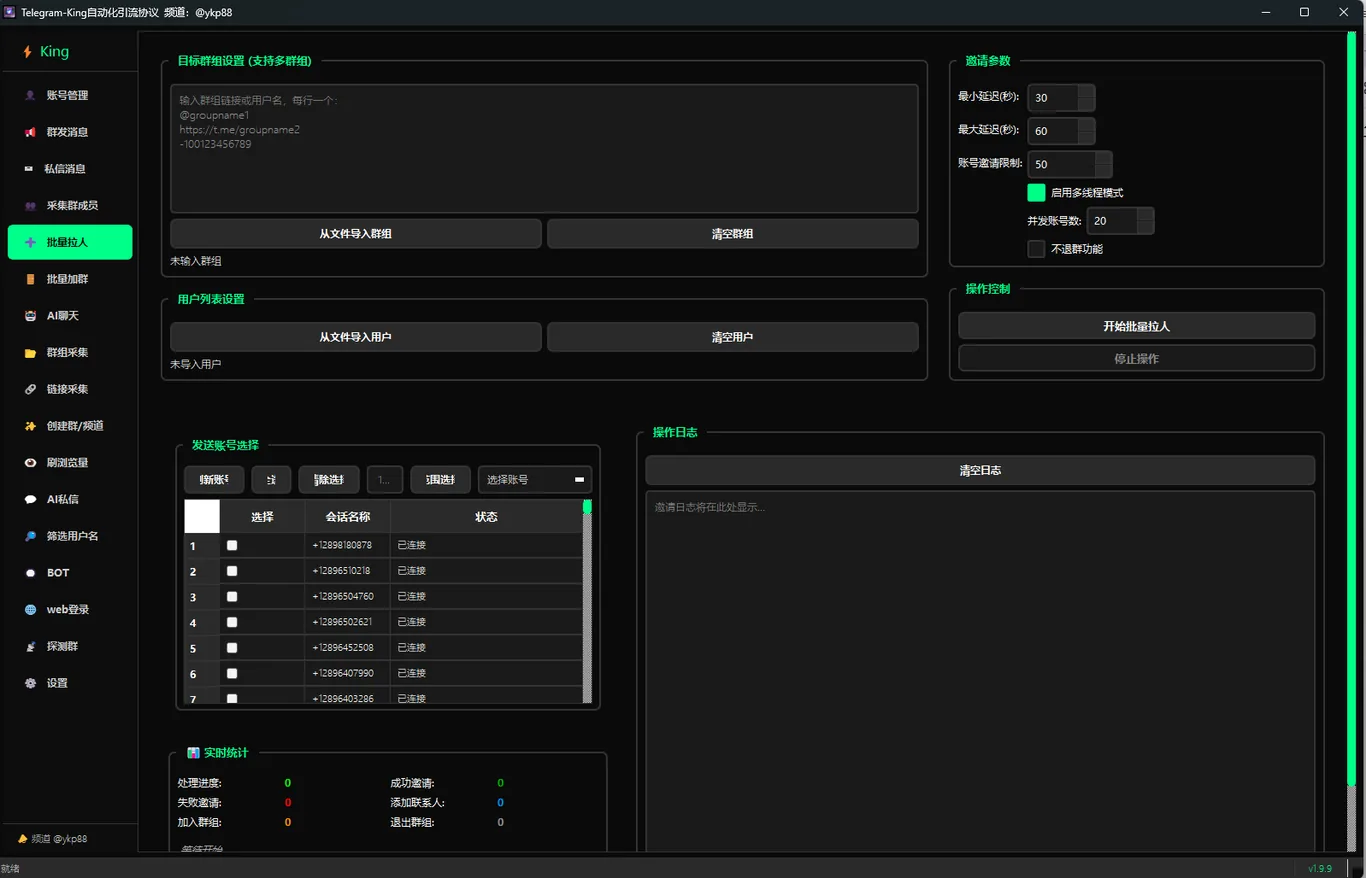This screenshot has height=878, width=1366.
Task: Increase the 并发账号数 spinner value
Action: tap(1145, 215)
